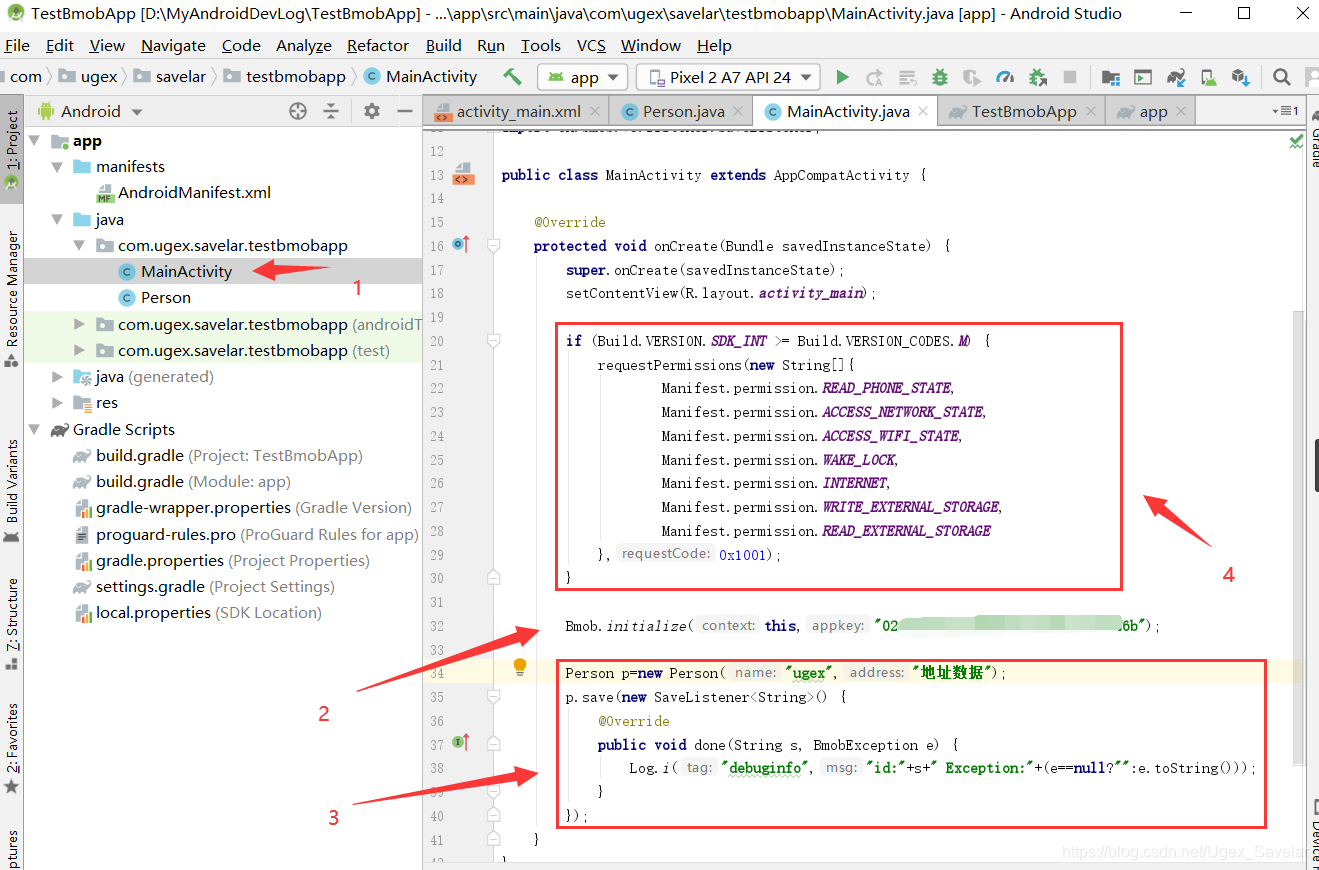
Task: Click Apply Changes and Restart Activity icon
Action: [875, 77]
